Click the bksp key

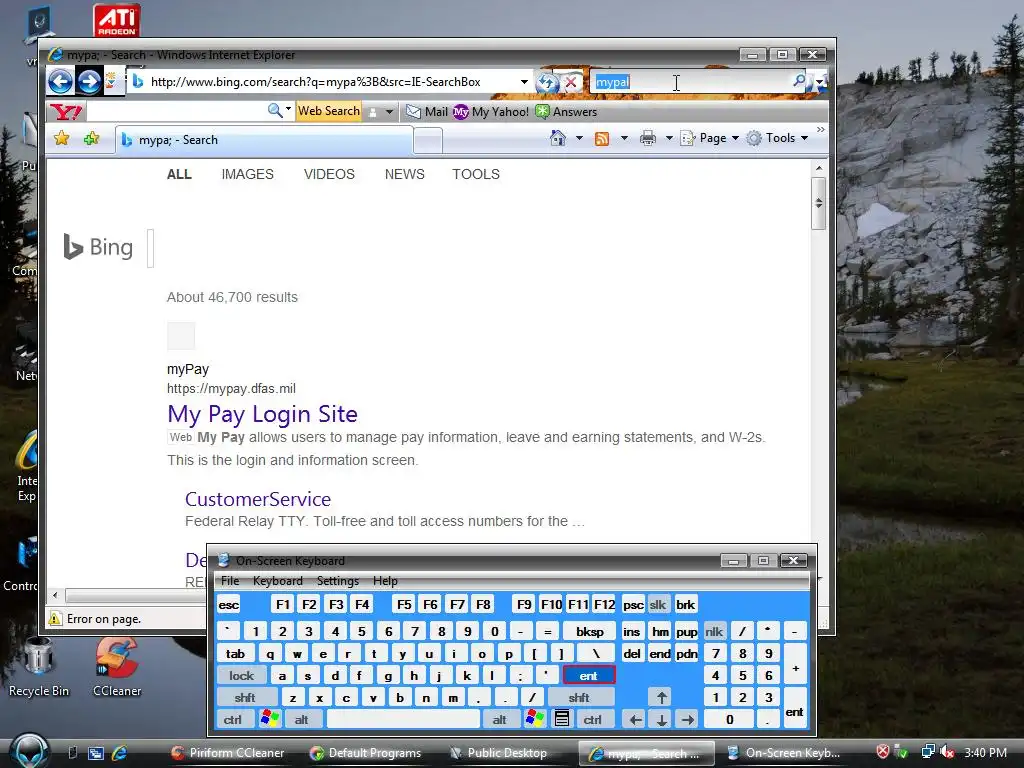click(x=590, y=632)
